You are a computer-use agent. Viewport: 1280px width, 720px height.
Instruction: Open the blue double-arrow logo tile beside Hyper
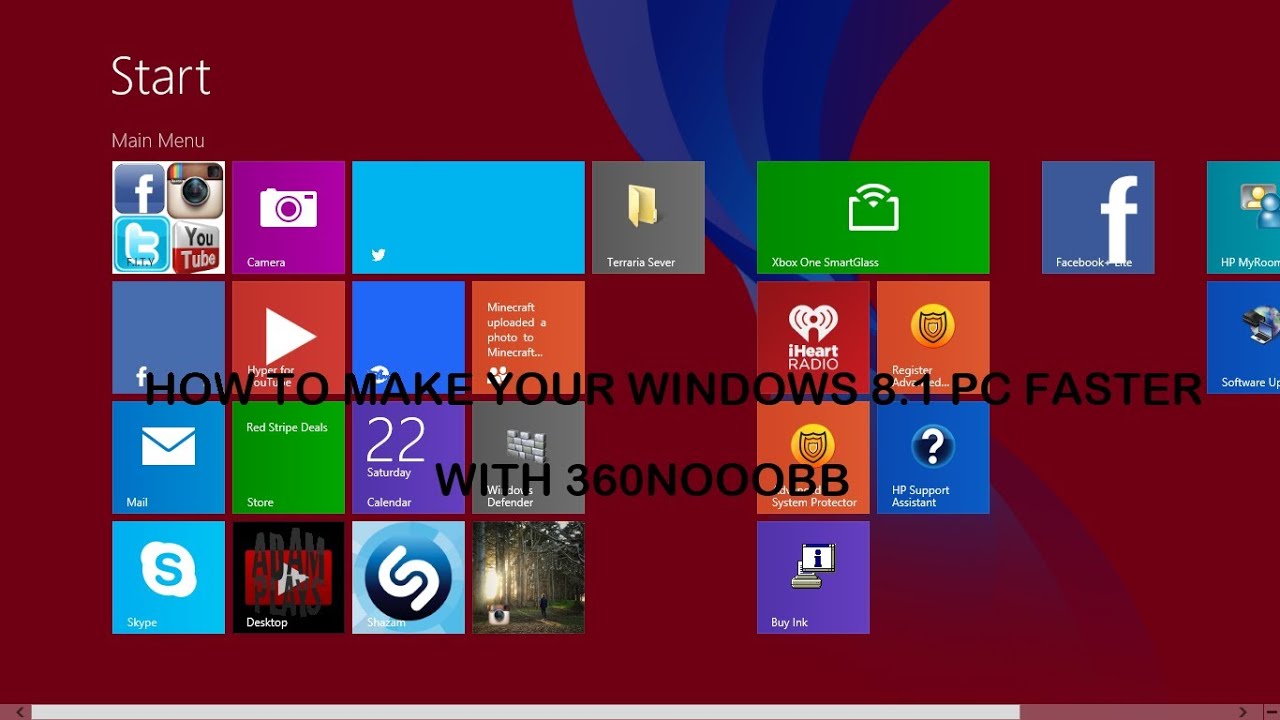point(408,337)
